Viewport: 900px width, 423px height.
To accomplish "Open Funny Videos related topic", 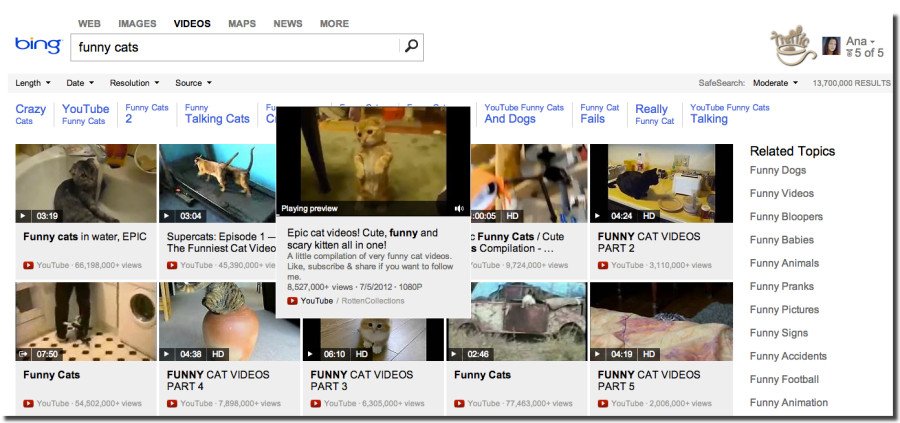I will click(x=782, y=193).
